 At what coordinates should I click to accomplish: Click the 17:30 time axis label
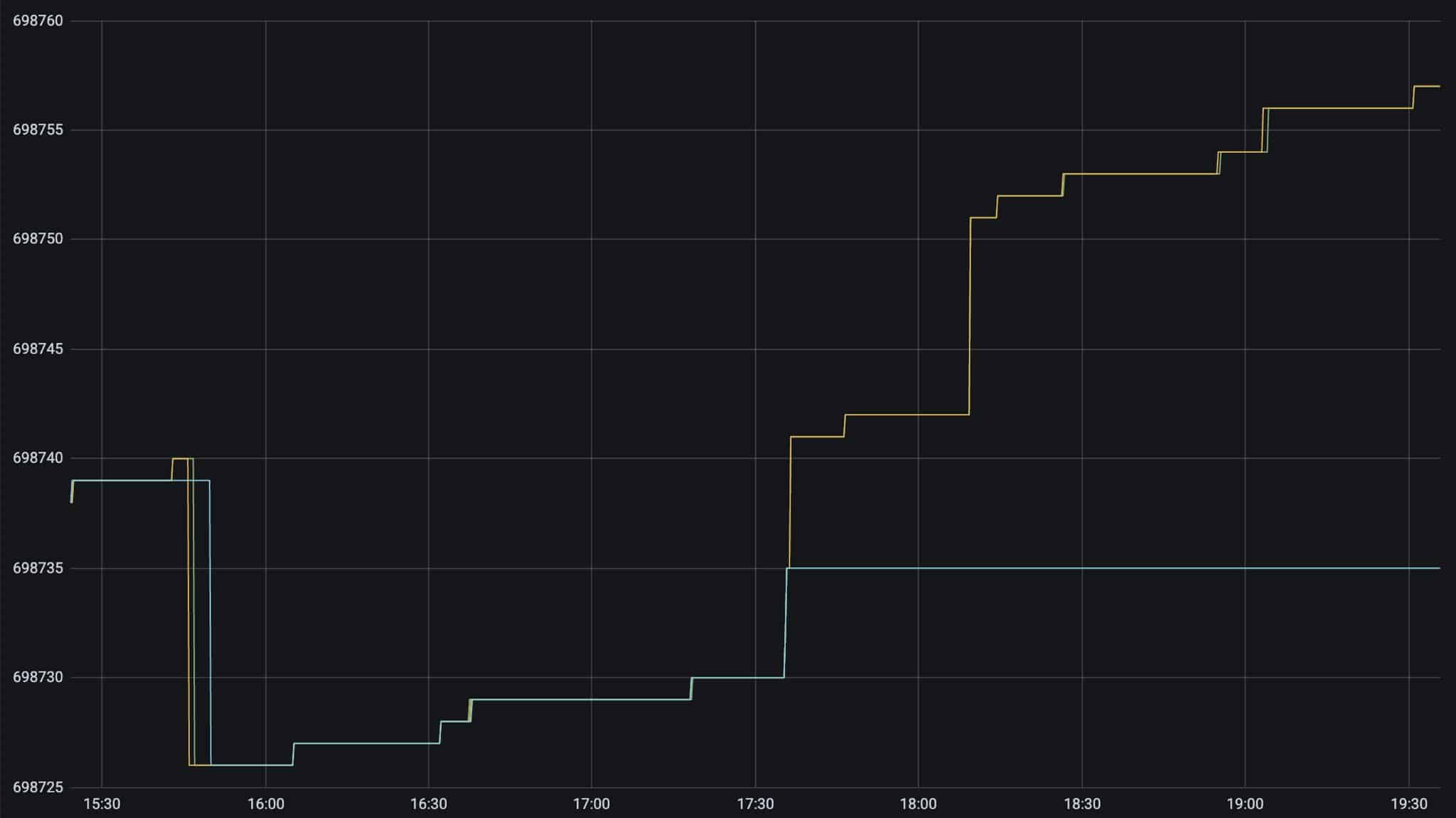(x=755, y=804)
